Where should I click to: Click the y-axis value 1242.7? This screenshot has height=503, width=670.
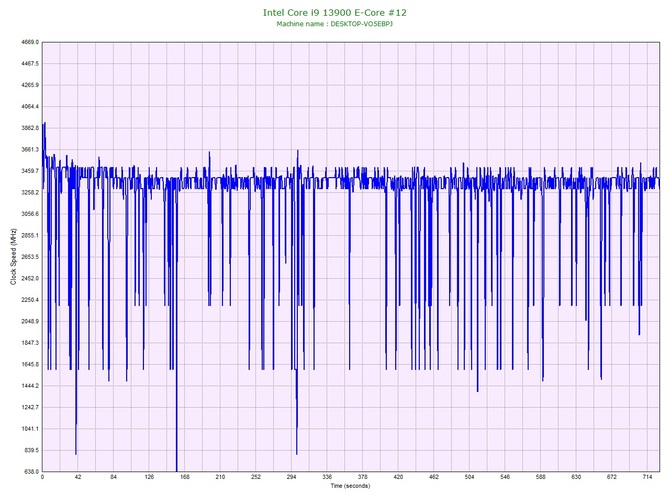pos(30,407)
